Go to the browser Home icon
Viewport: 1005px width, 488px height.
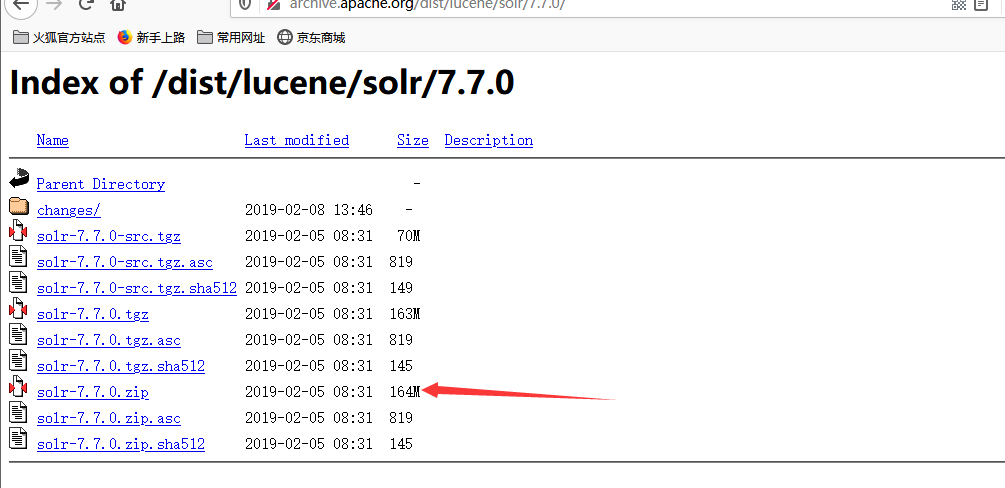pyautogui.click(x=117, y=4)
